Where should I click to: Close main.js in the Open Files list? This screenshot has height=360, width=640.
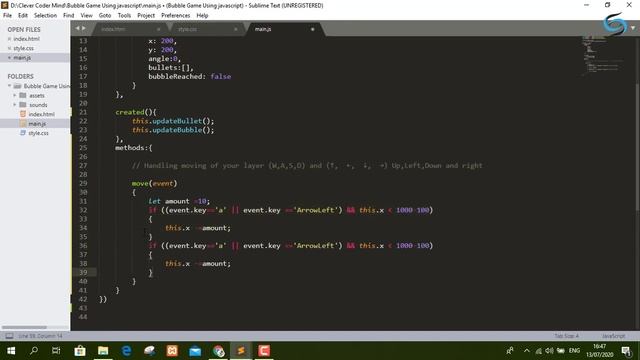pos(9,58)
